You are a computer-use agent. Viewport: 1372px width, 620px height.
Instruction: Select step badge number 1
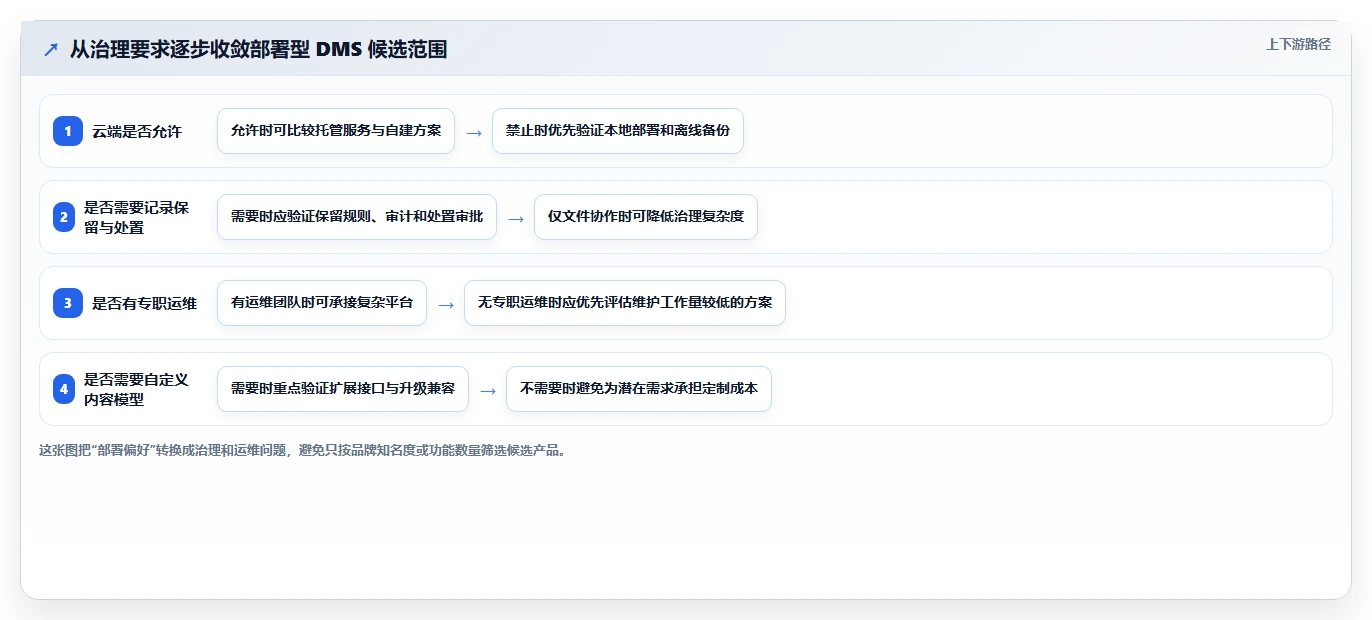tap(68, 131)
